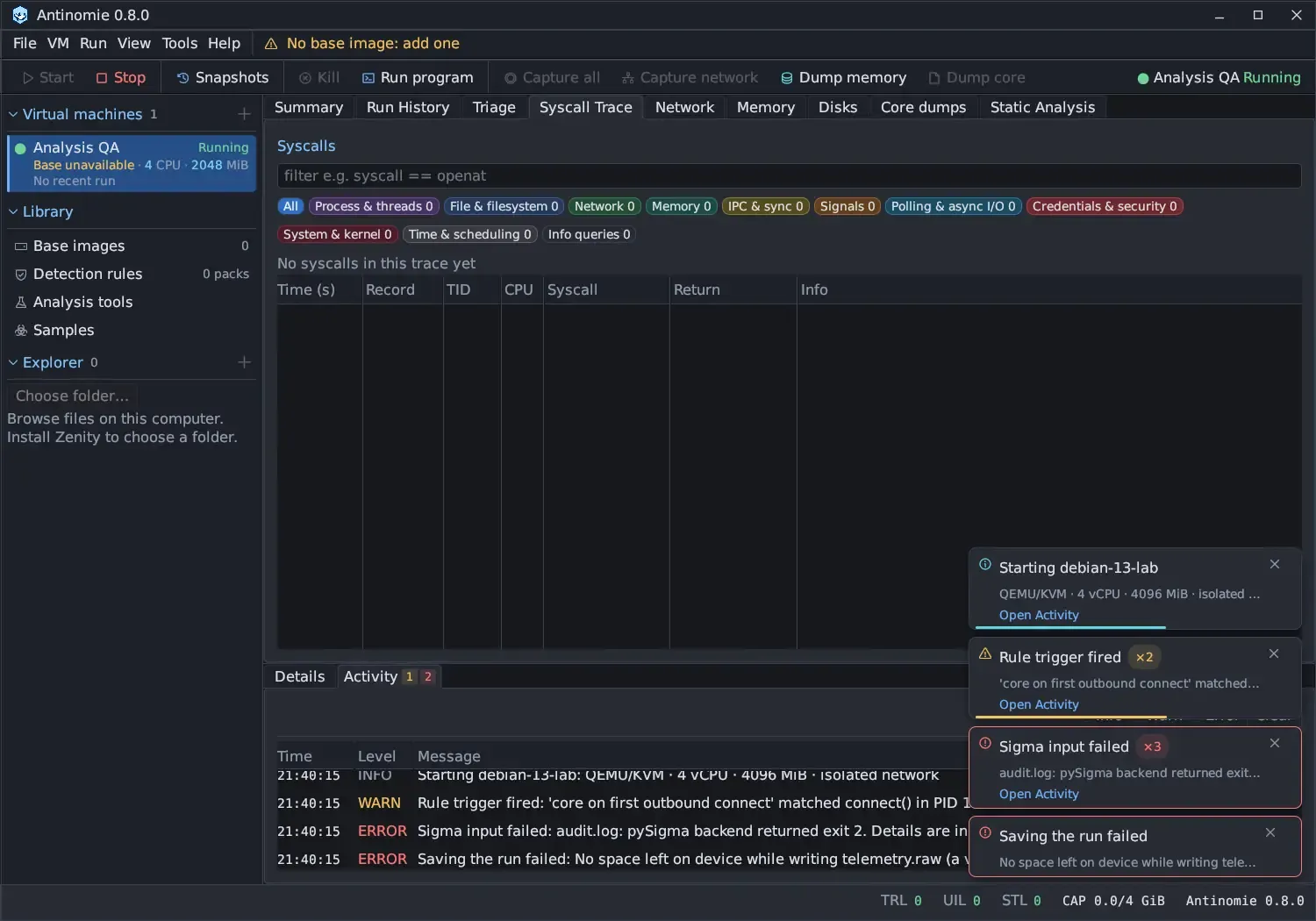Click the Choose folder... button
Screen dimensions: 1316x921
[x=72, y=396]
